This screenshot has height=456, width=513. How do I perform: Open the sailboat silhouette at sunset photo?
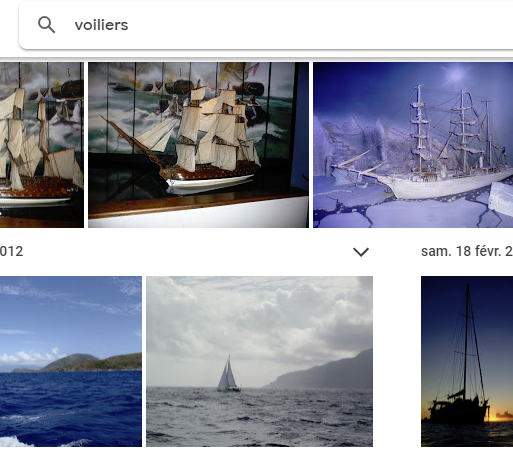pyautogui.click(x=467, y=361)
